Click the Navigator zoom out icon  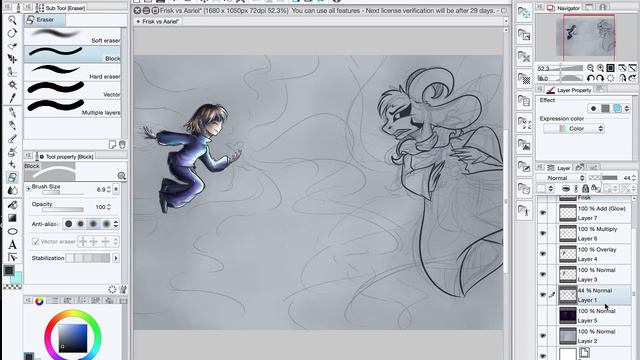(x=590, y=68)
